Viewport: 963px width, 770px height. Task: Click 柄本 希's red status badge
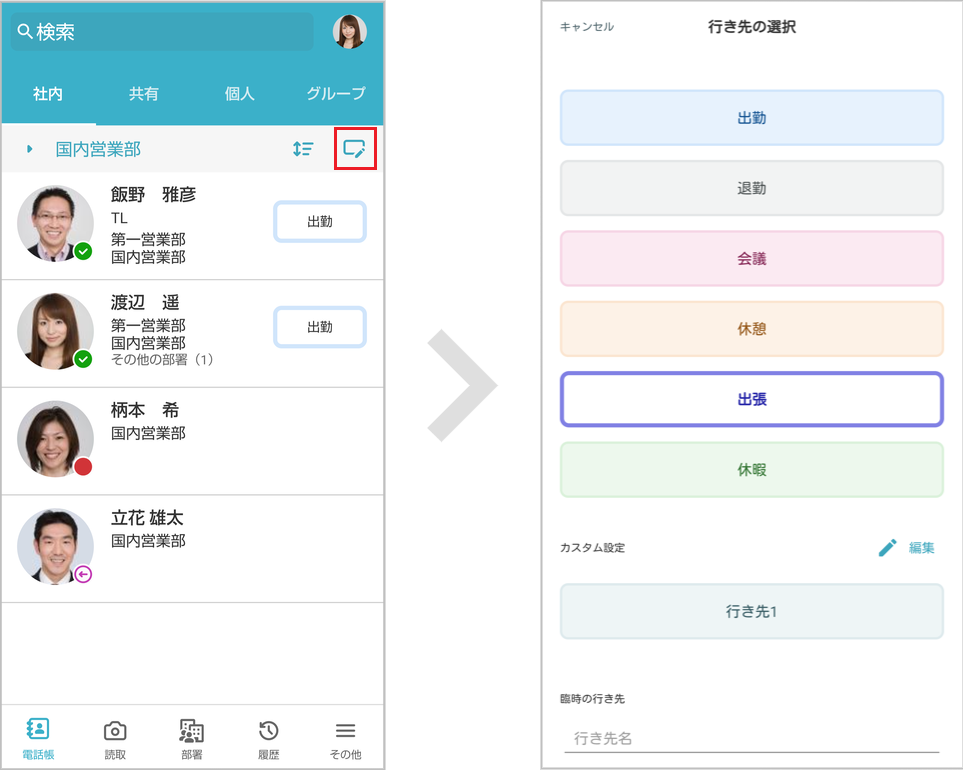(83, 467)
